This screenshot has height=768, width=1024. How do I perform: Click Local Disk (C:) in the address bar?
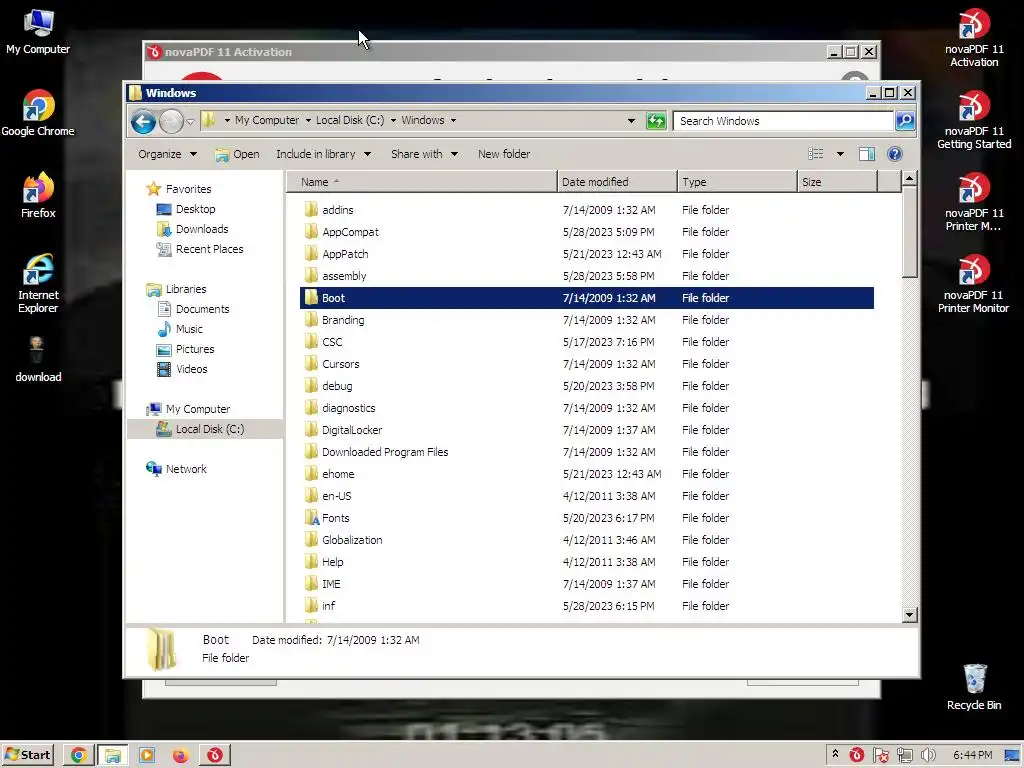(350, 120)
